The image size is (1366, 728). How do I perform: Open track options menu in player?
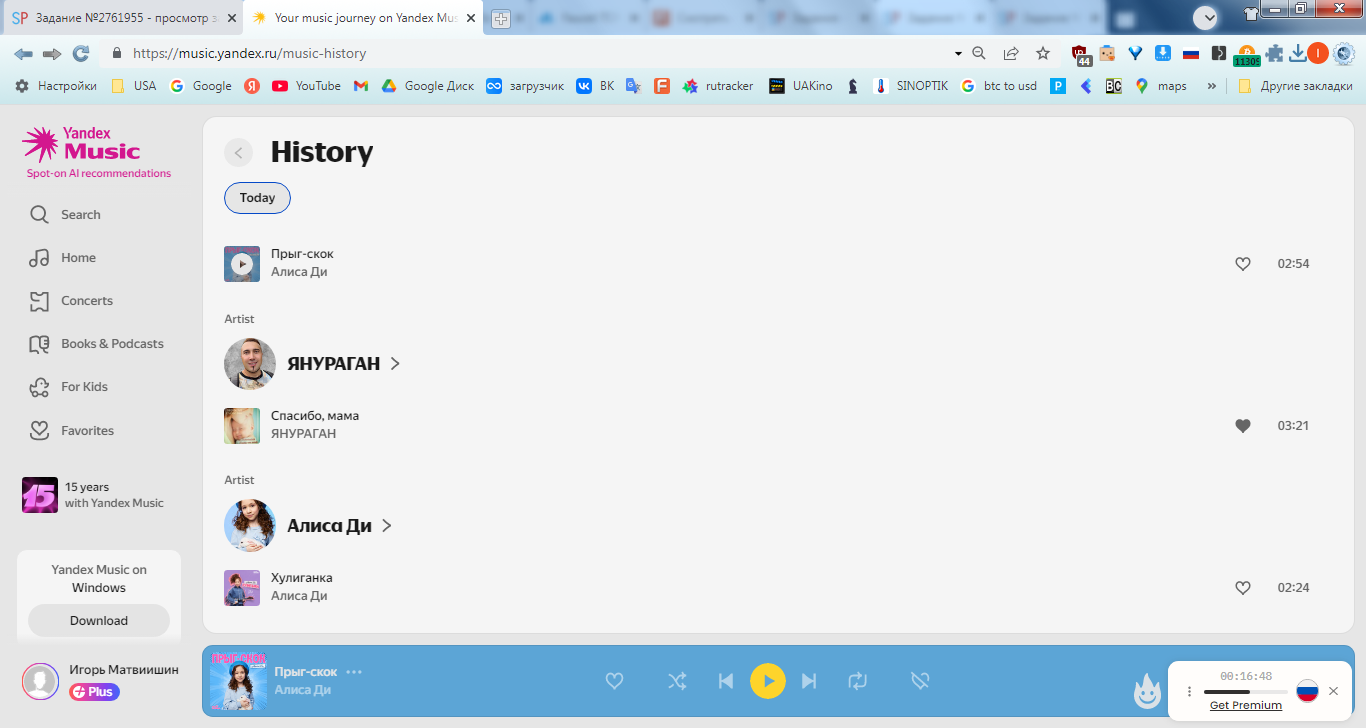[x=354, y=672]
